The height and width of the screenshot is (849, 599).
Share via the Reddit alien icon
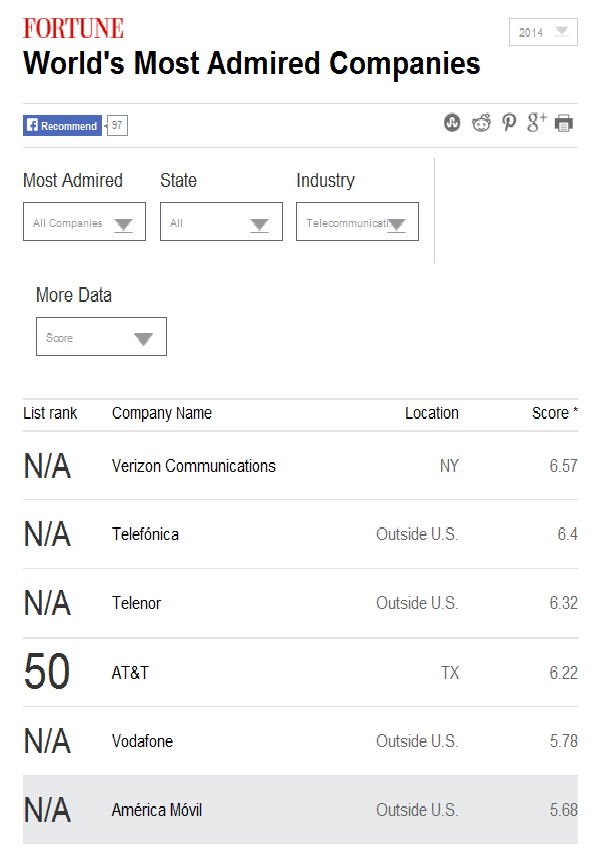pyautogui.click(x=481, y=122)
